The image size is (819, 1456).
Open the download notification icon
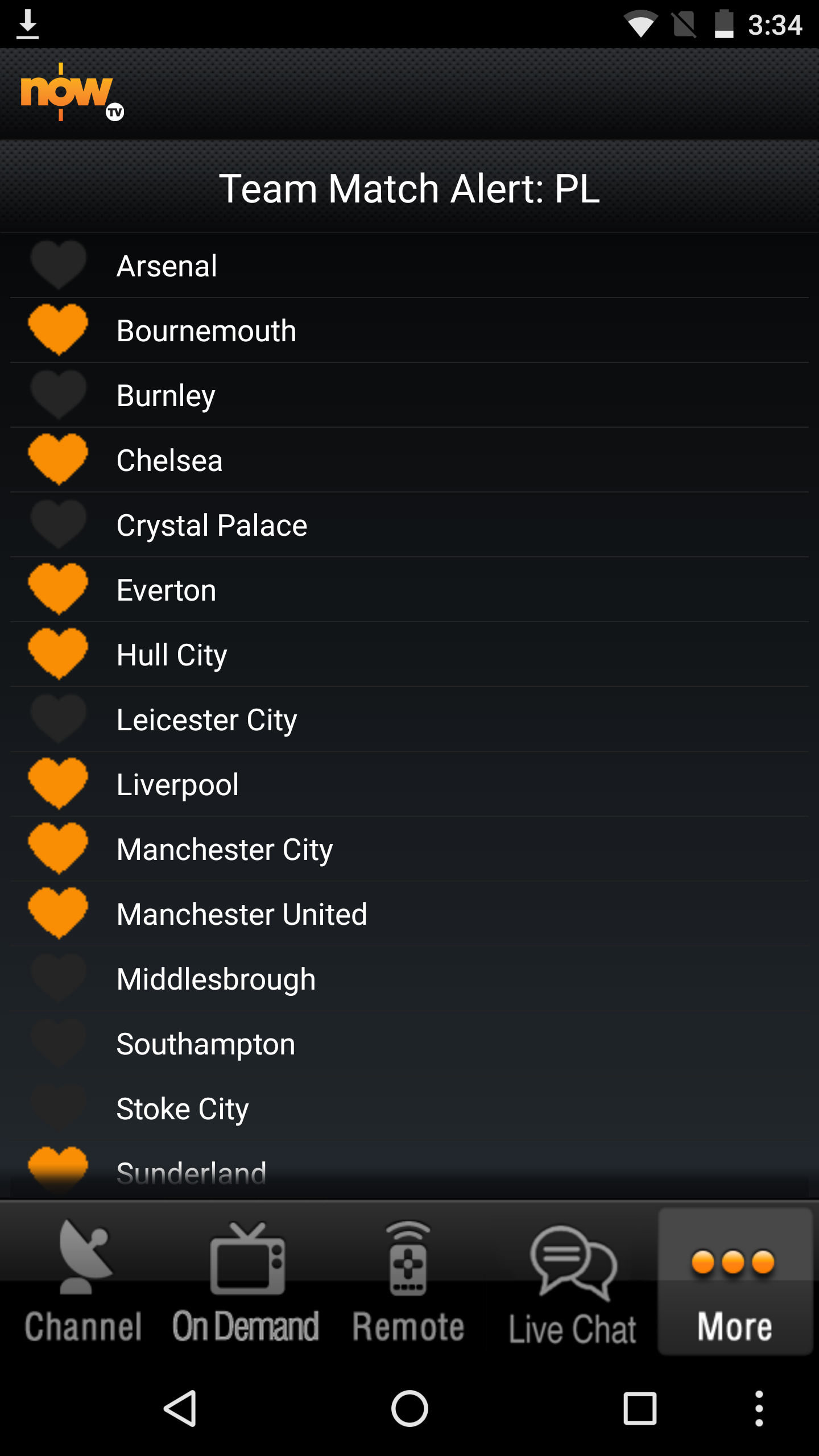pos(27,25)
